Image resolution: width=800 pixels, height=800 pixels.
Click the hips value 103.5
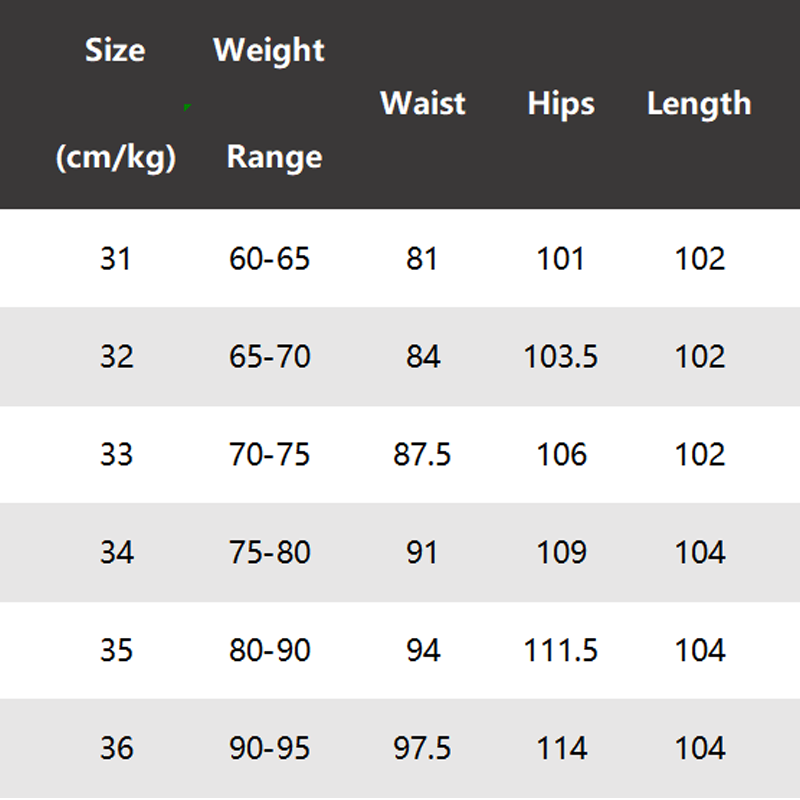coord(561,357)
